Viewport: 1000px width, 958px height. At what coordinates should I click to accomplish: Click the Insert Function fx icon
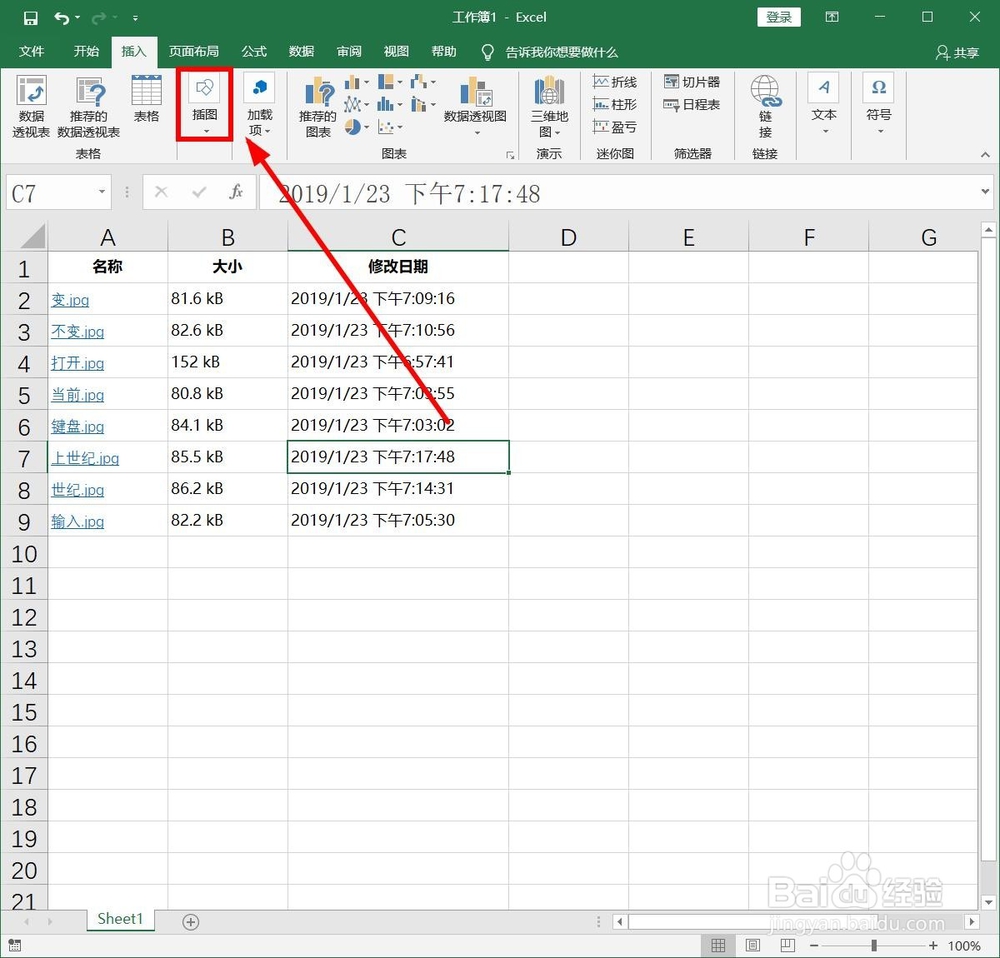point(236,192)
